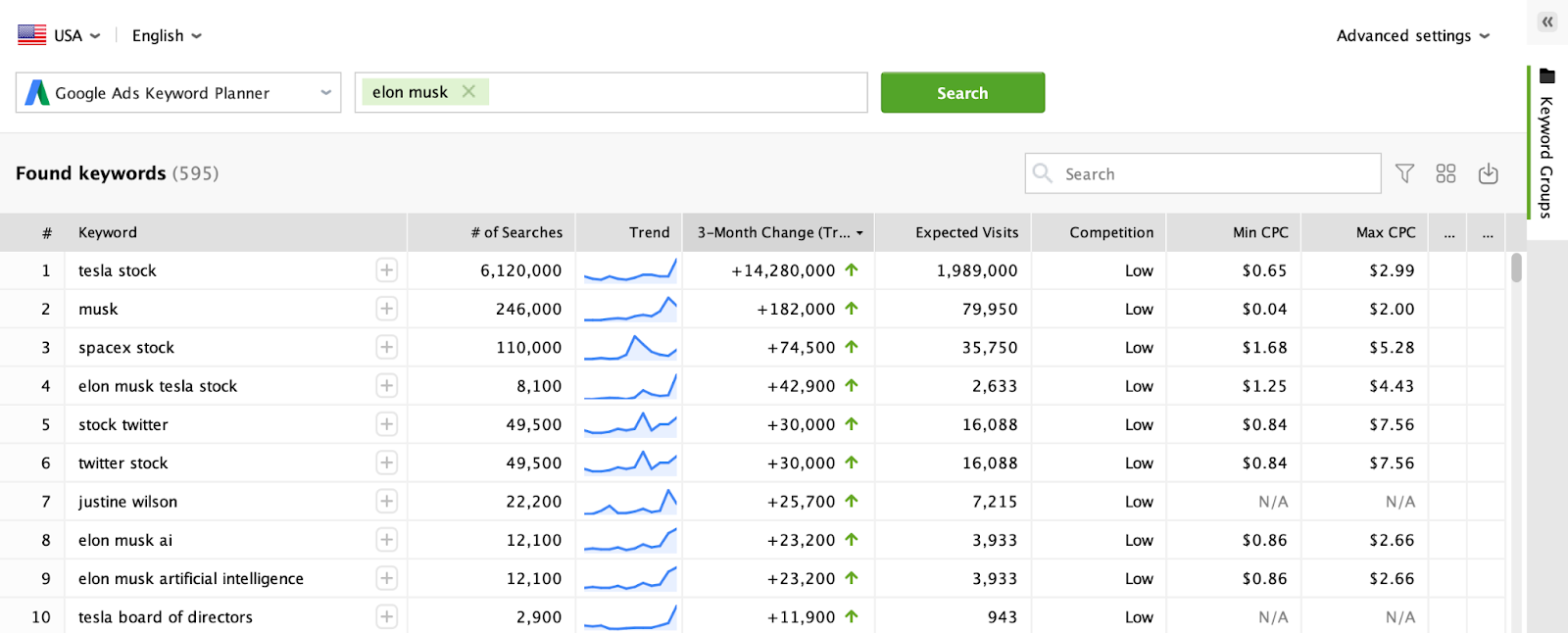Sort by 3-Month Change column
This screenshot has height=633, width=1568.
click(779, 232)
